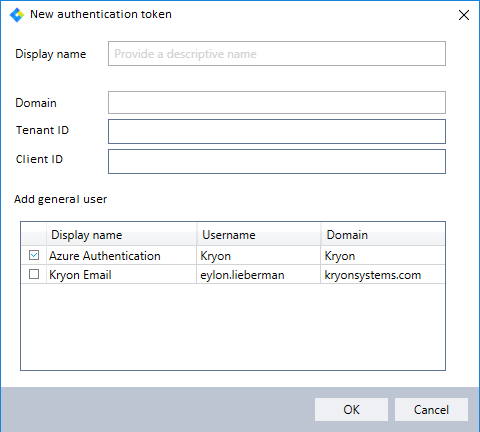Close the New authentication token dialog
This screenshot has width=480, height=432.
click(x=464, y=15)
